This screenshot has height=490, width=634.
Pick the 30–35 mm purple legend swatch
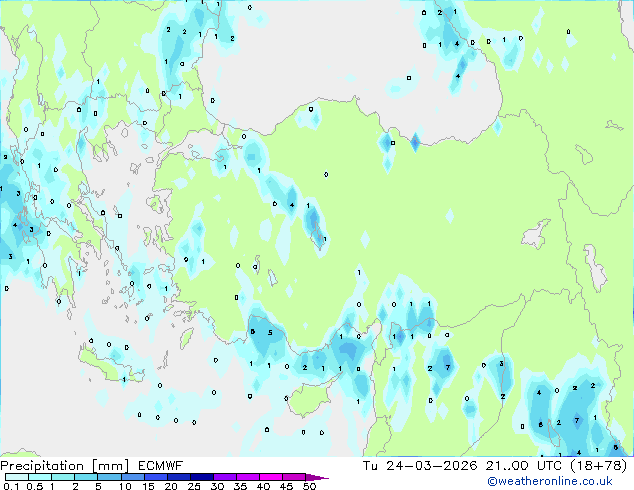pyautogui.click(x=224, y=477)
